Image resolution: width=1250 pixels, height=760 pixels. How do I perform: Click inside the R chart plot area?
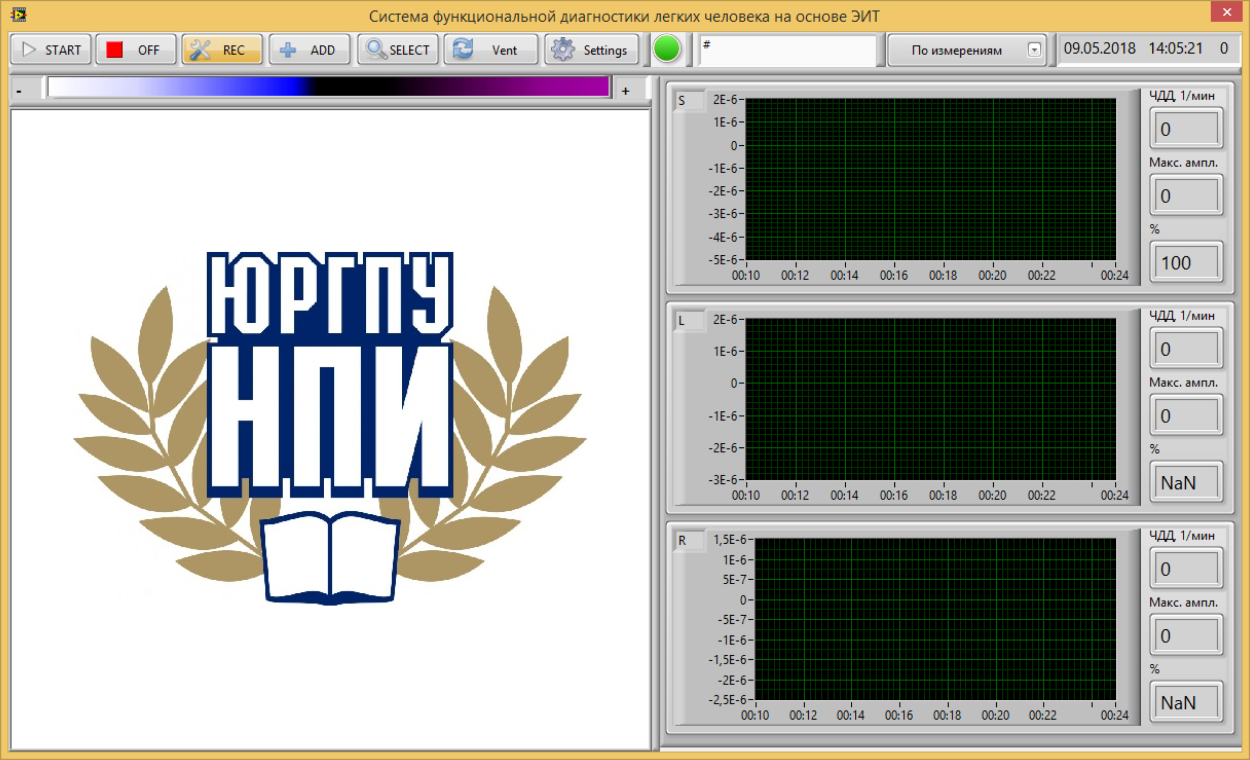(x=934, y=620)
